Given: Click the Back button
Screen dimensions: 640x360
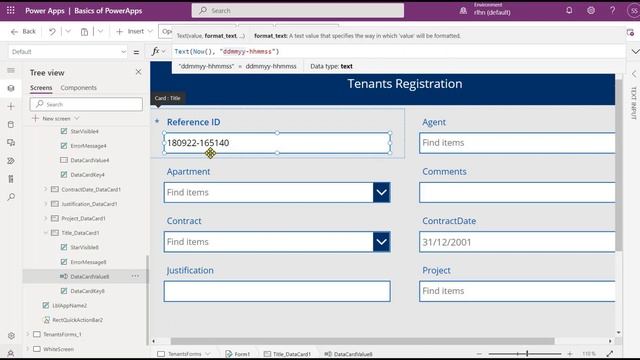Looking at the screenshot, I should click(x=24, y=31).
